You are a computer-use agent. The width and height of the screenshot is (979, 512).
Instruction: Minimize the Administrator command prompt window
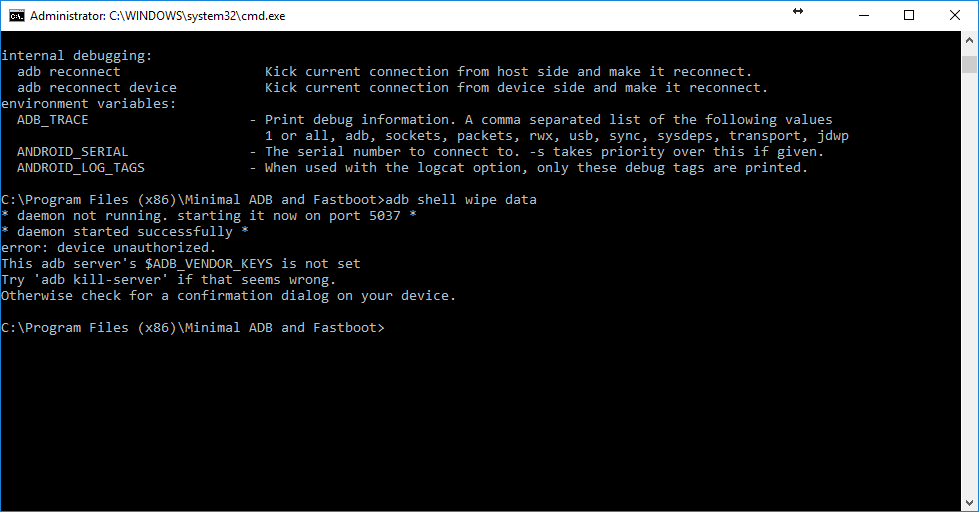click(864, 16)
